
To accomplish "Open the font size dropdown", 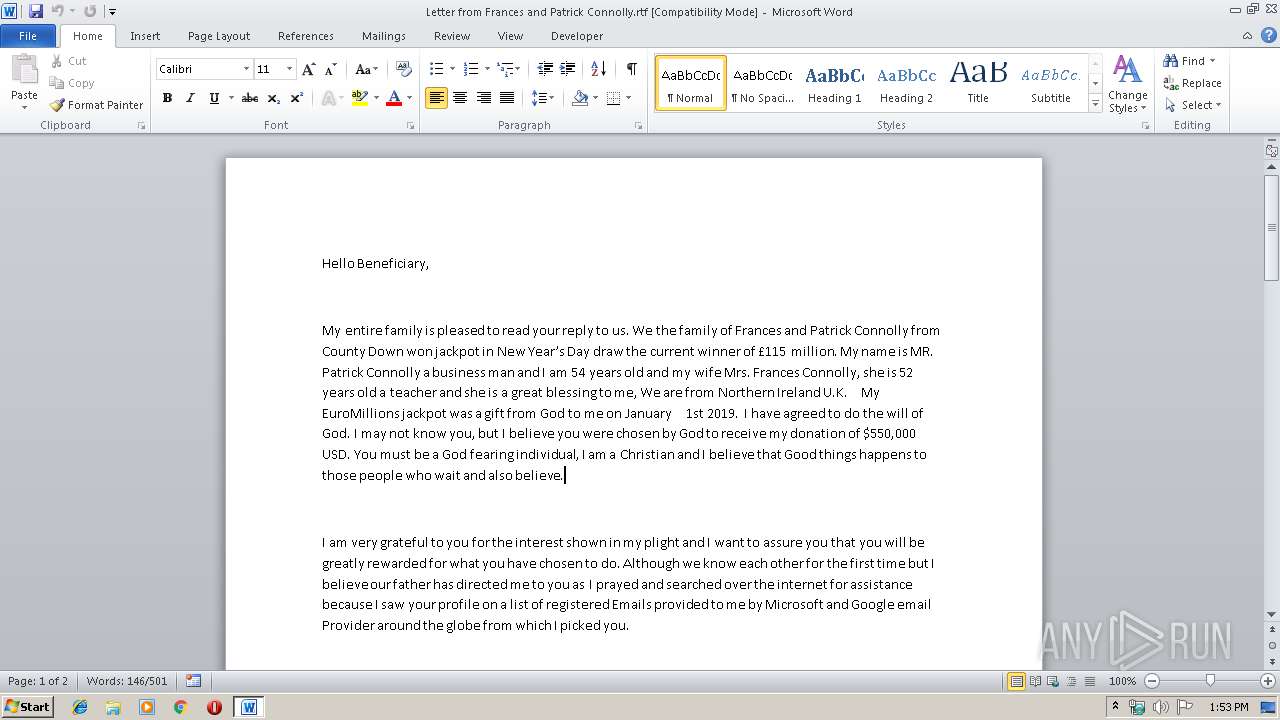I will (290, 69).
